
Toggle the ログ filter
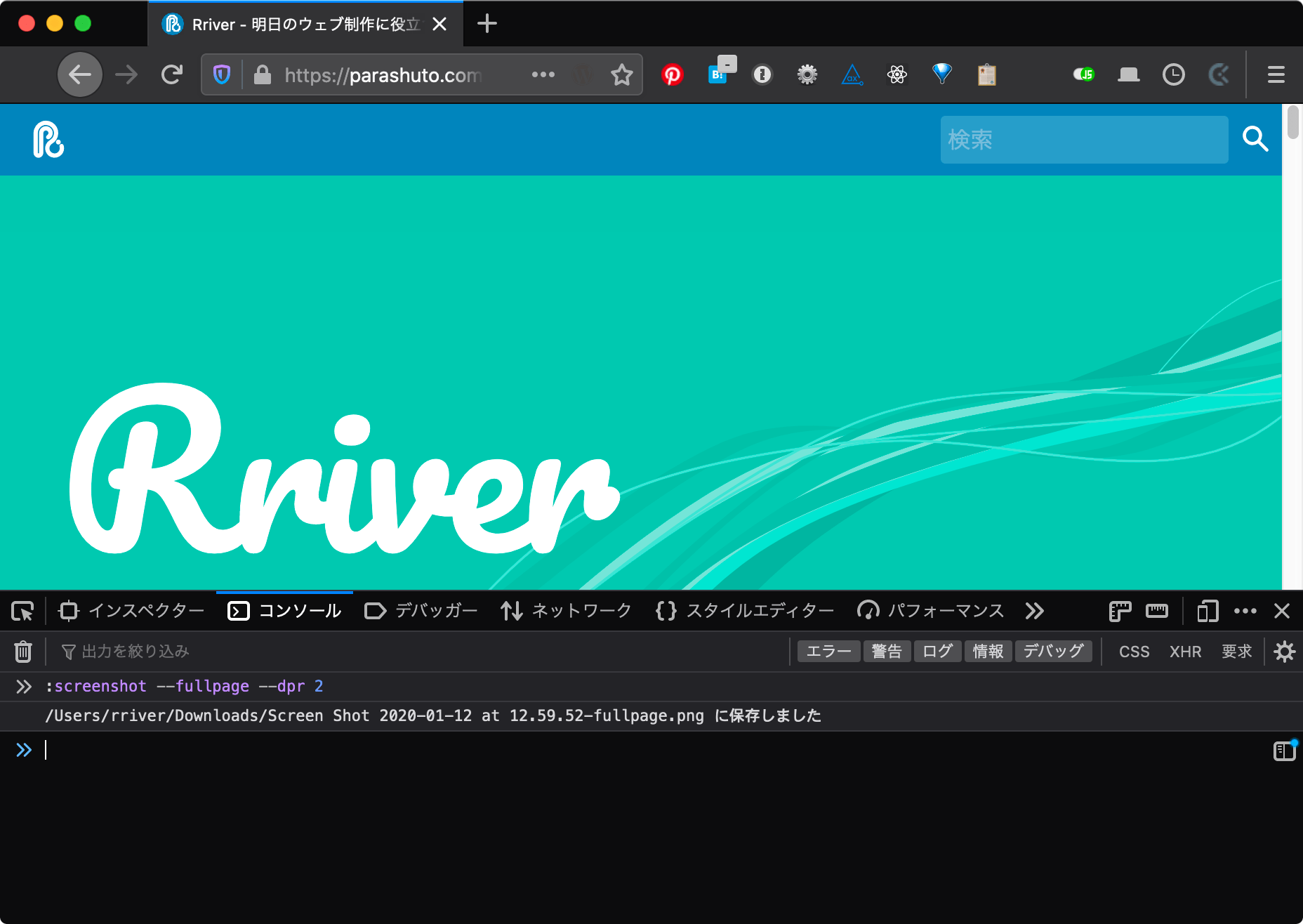click(x=937, y=652)
